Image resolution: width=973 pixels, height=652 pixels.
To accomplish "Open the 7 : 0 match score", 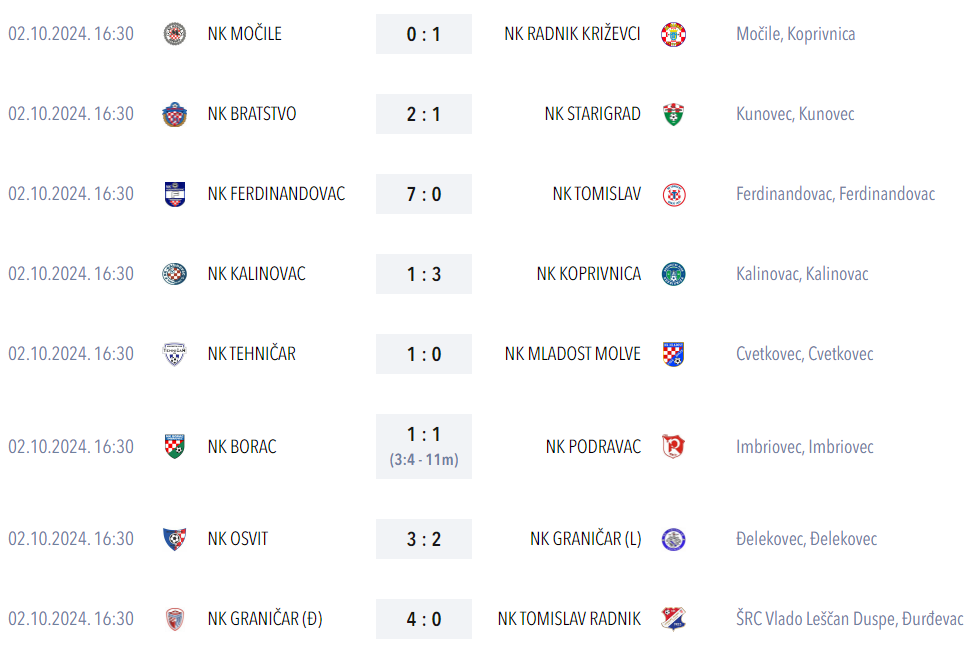I will tap(424, 194).
